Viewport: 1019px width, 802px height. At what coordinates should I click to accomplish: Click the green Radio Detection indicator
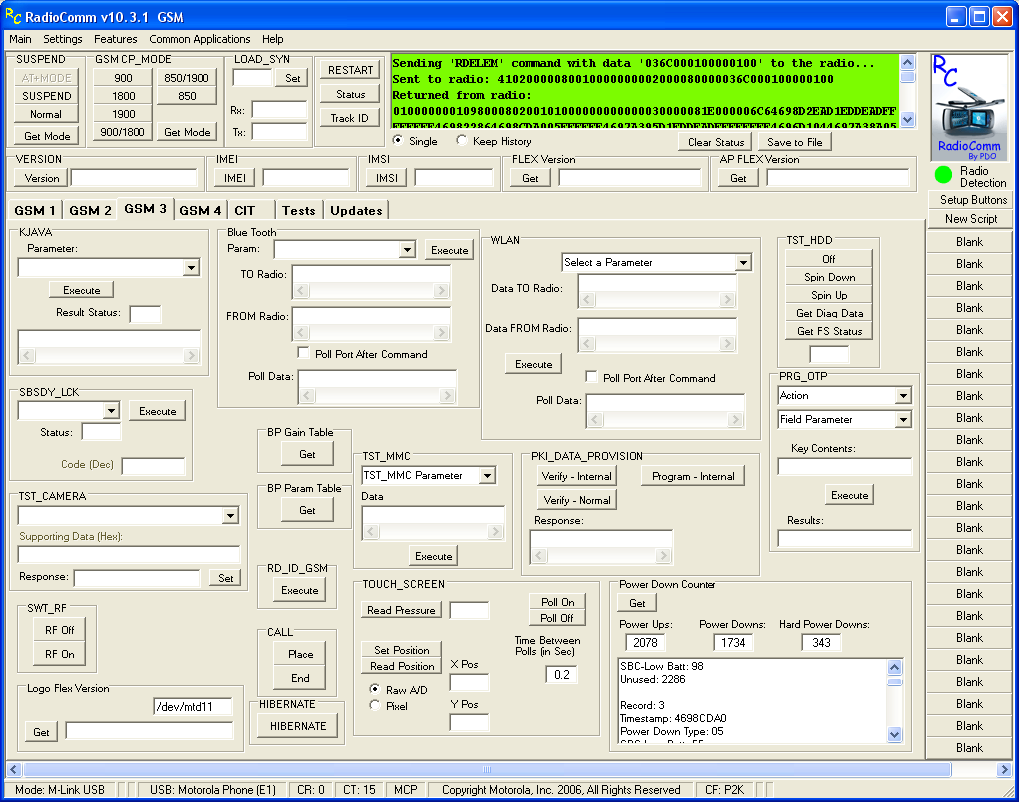click(943, 174)
